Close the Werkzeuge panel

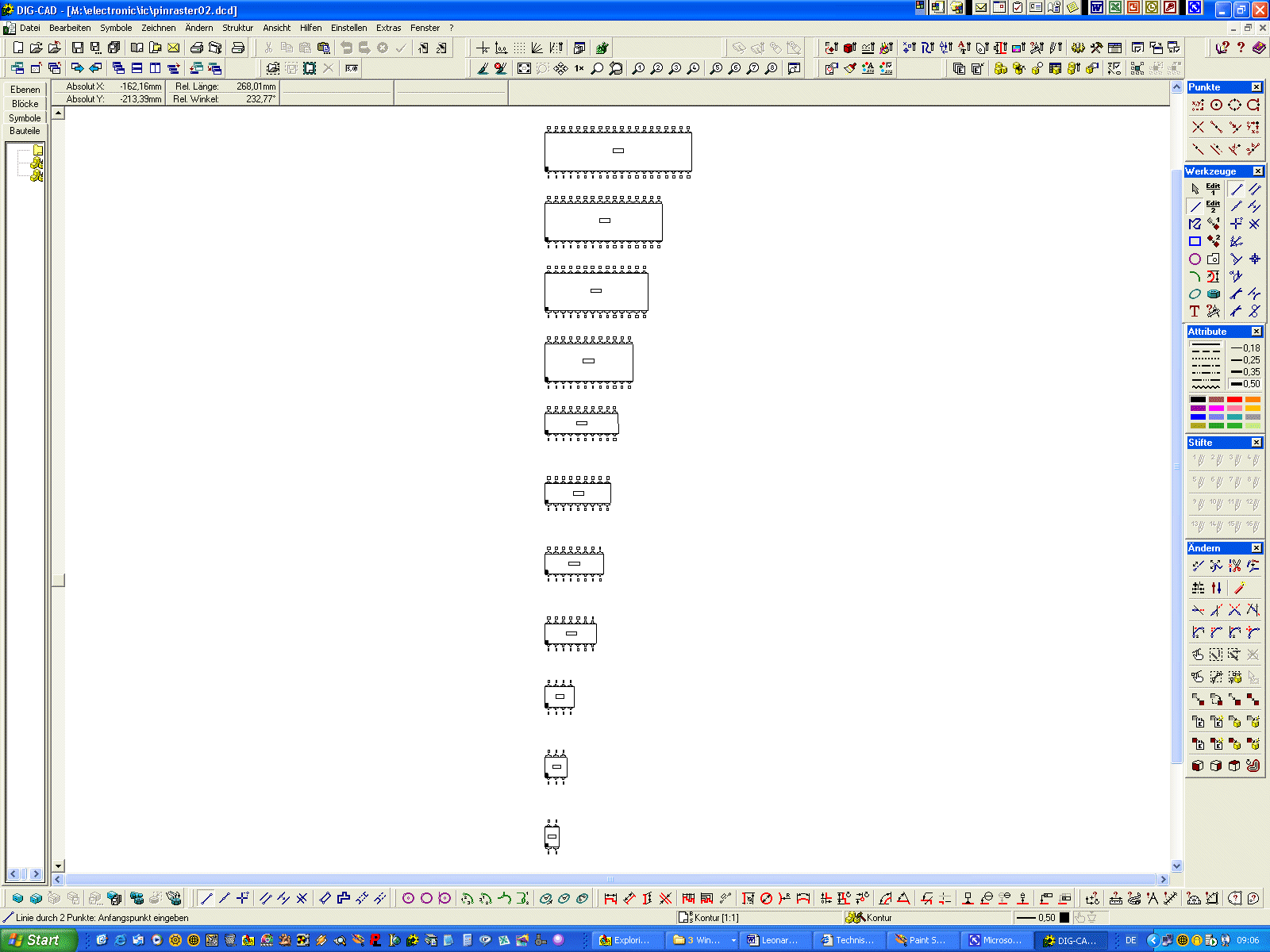click(x=1258, y=171)
